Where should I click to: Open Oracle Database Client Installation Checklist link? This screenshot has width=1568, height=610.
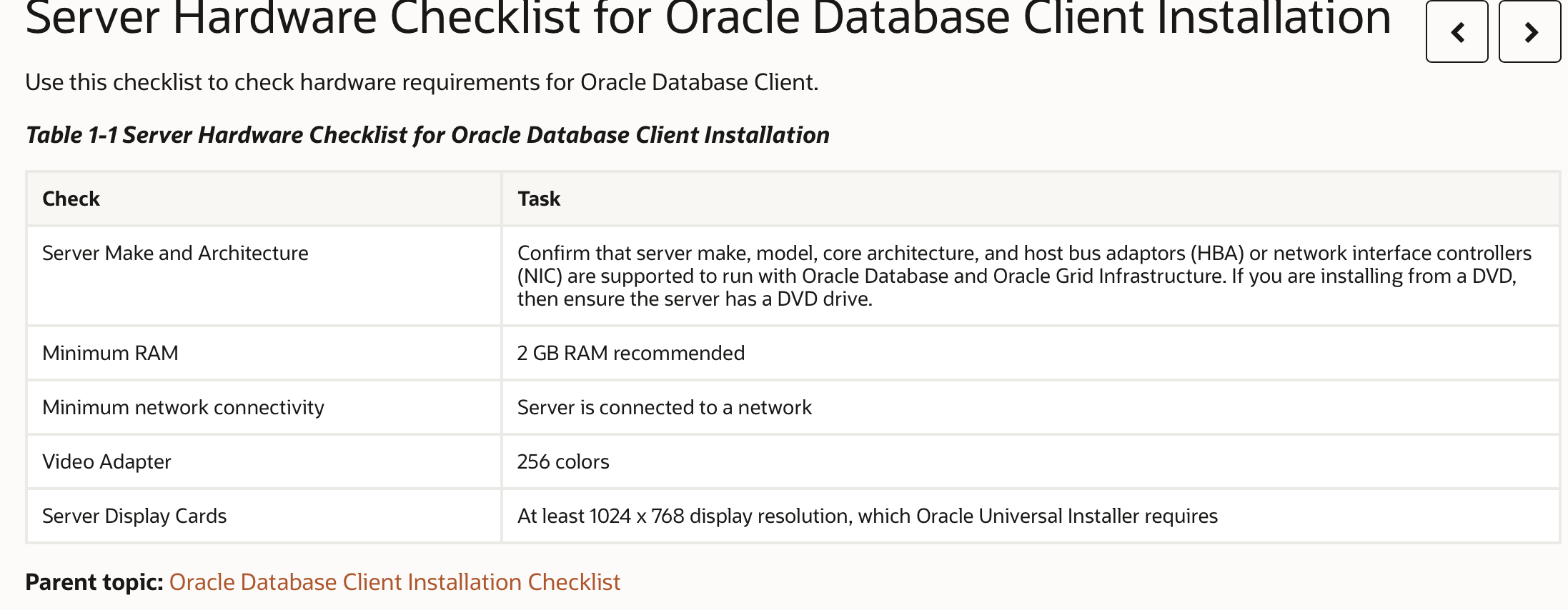click(x=395, y=582)
